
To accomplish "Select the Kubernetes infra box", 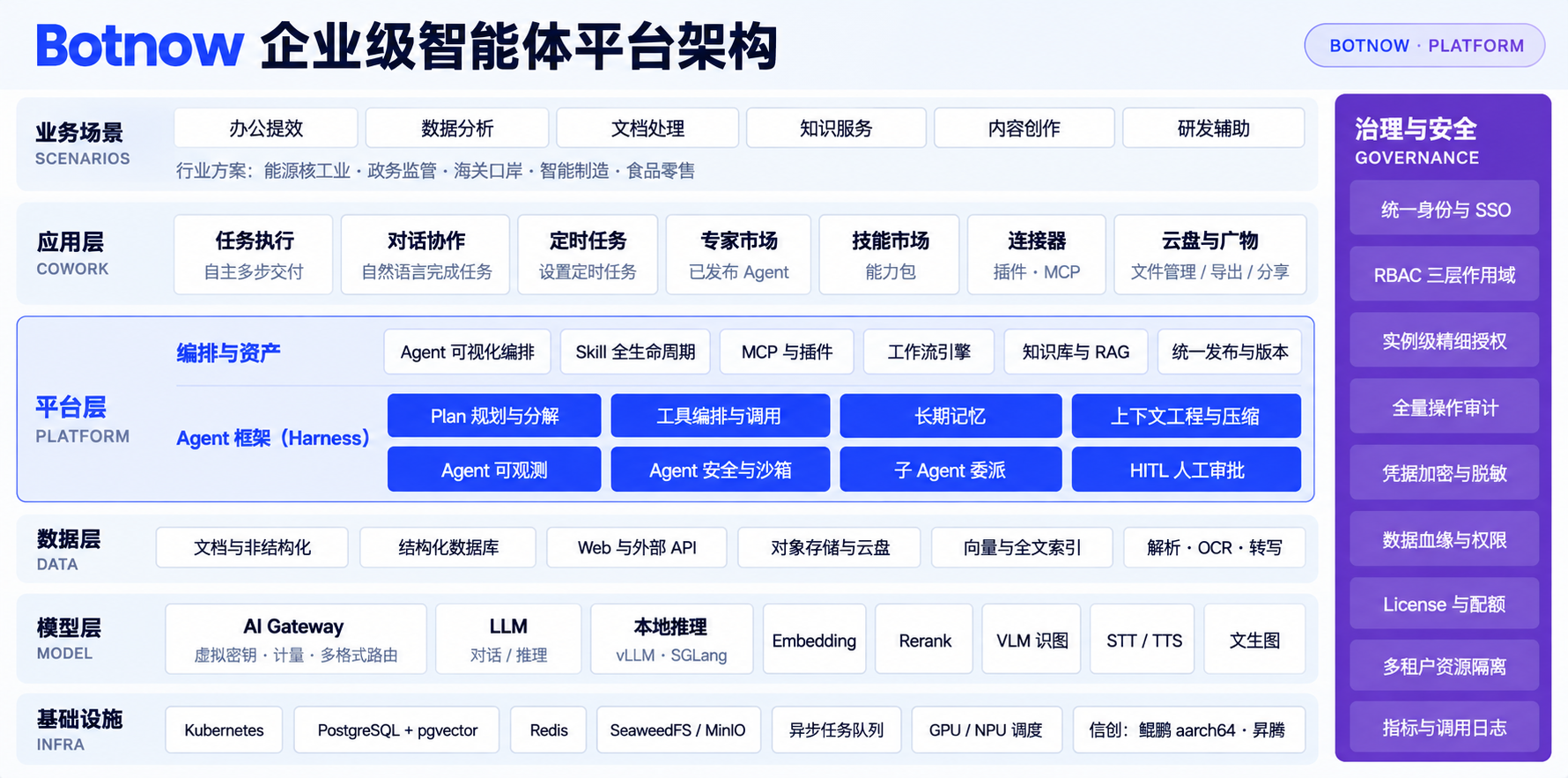I will (224, 730).
